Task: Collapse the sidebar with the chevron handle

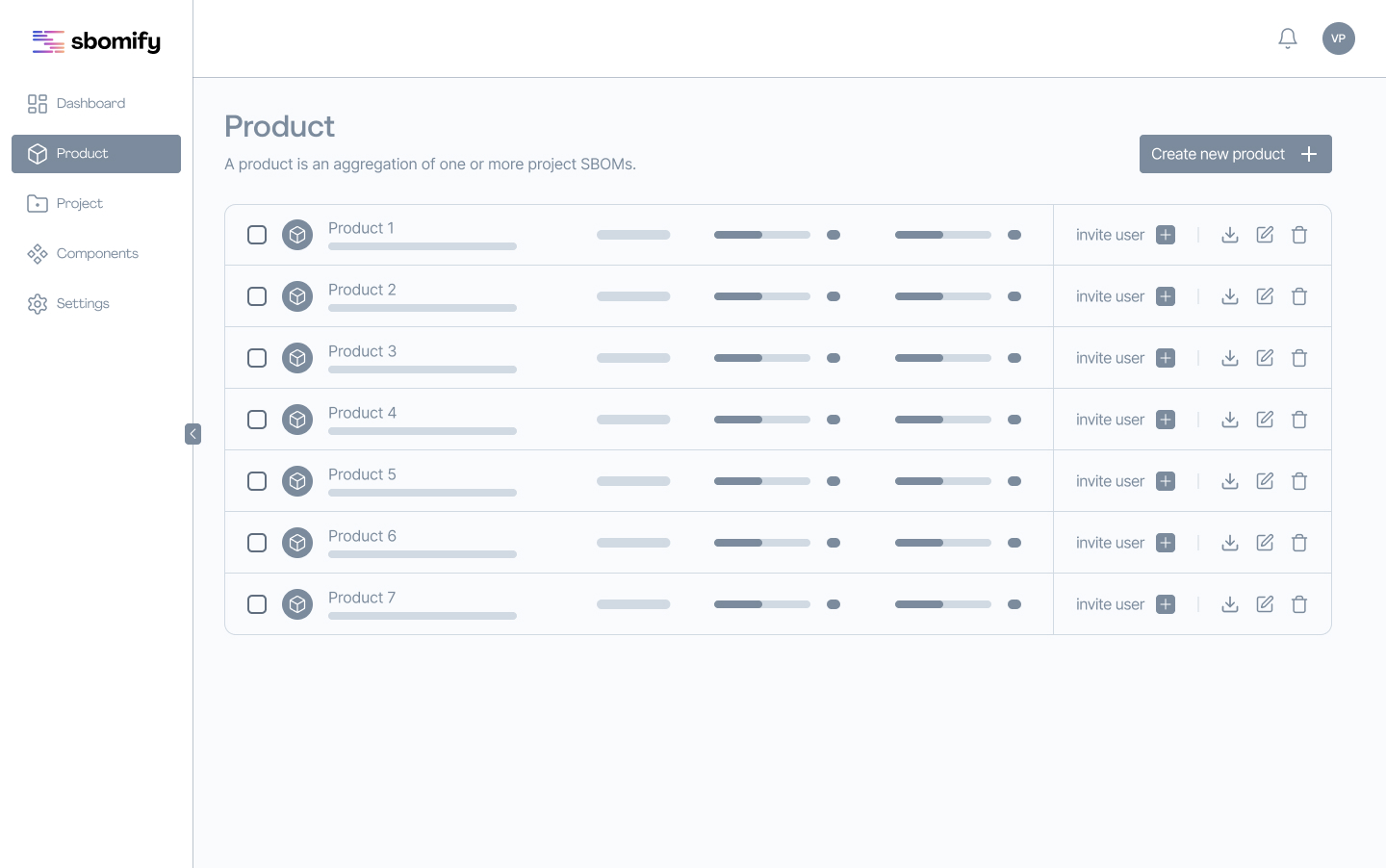Action: pos(192,434)
